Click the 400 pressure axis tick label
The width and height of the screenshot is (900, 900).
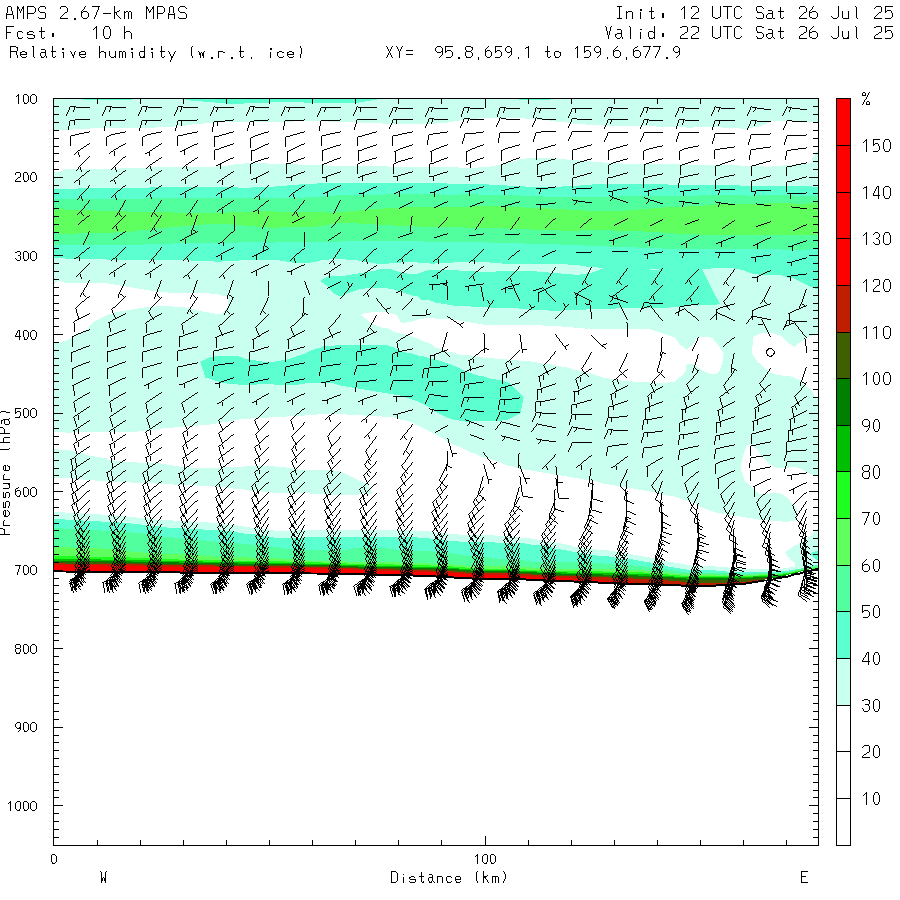pyautogui.click(x=26, y=335)
